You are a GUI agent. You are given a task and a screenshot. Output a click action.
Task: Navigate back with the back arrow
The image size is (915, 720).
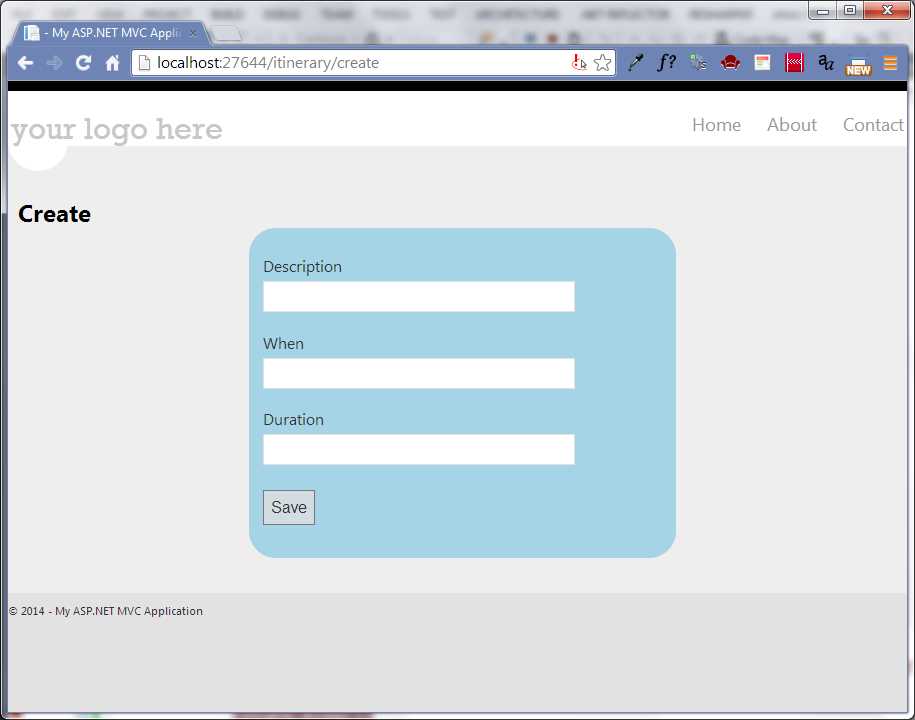pos(25,62)
